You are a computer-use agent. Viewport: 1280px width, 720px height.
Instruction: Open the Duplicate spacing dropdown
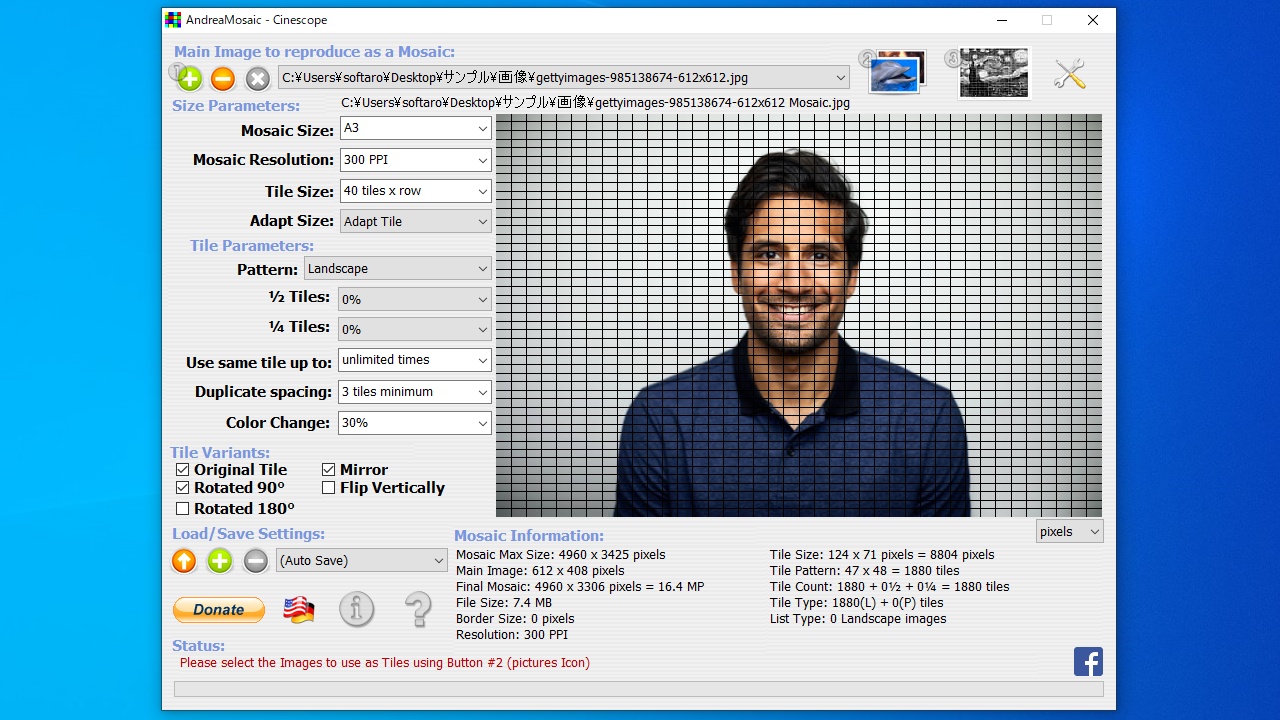(415, 392)
